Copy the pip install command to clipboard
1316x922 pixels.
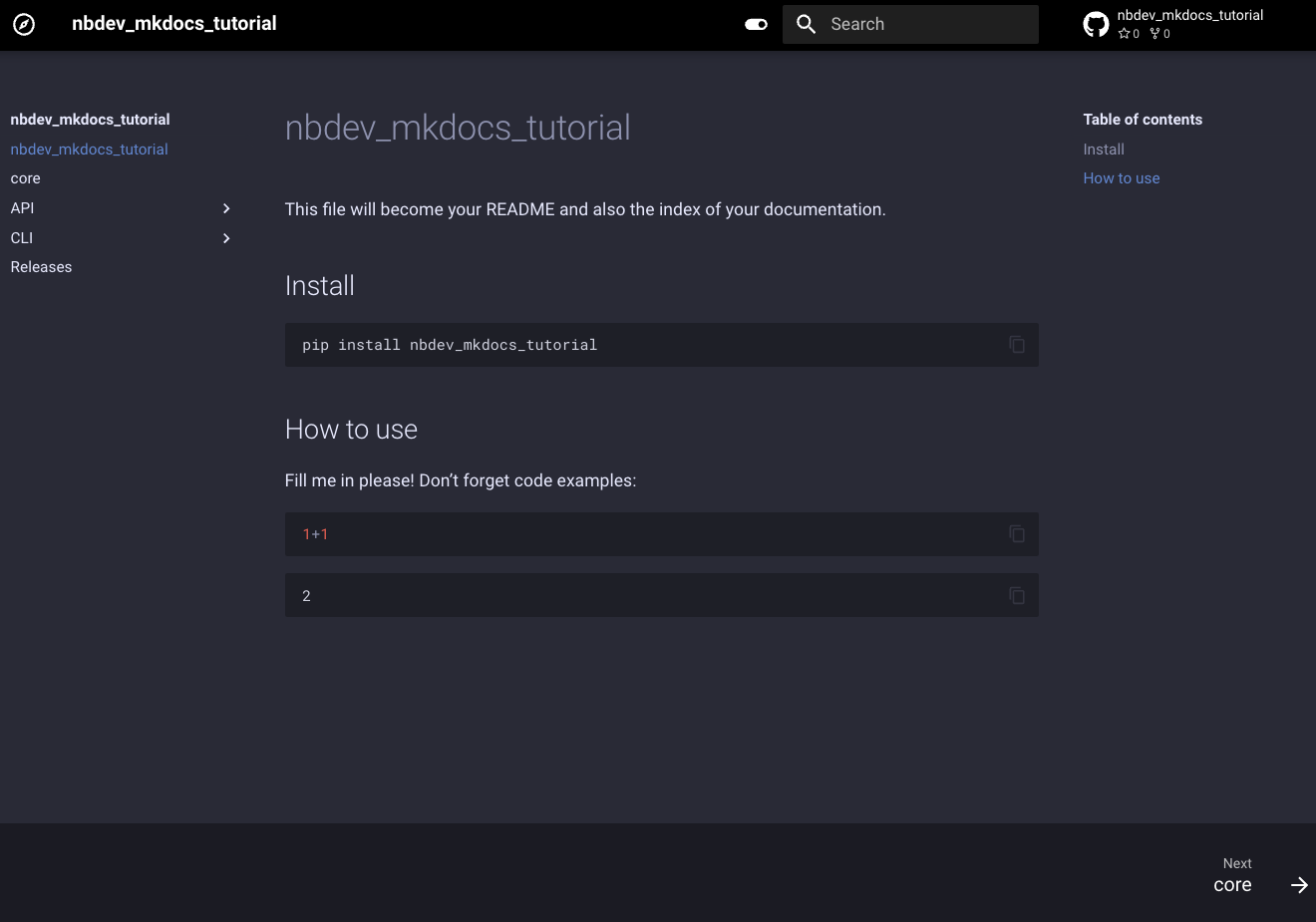(1017, 344)
